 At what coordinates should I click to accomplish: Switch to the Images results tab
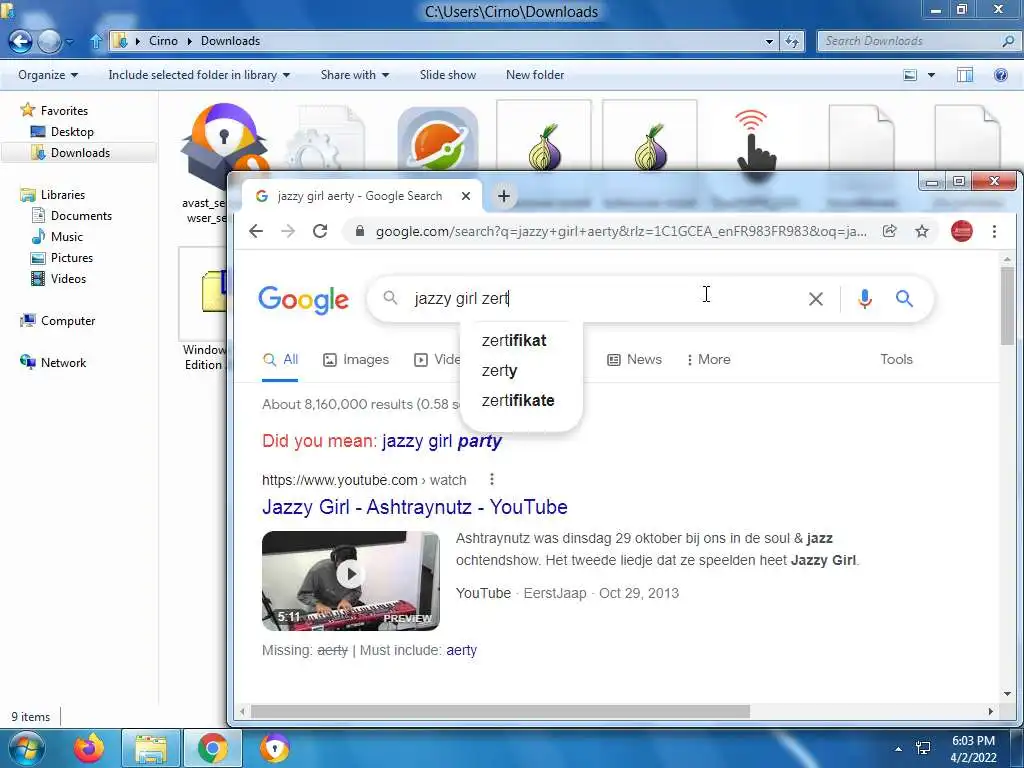point(356,360)
